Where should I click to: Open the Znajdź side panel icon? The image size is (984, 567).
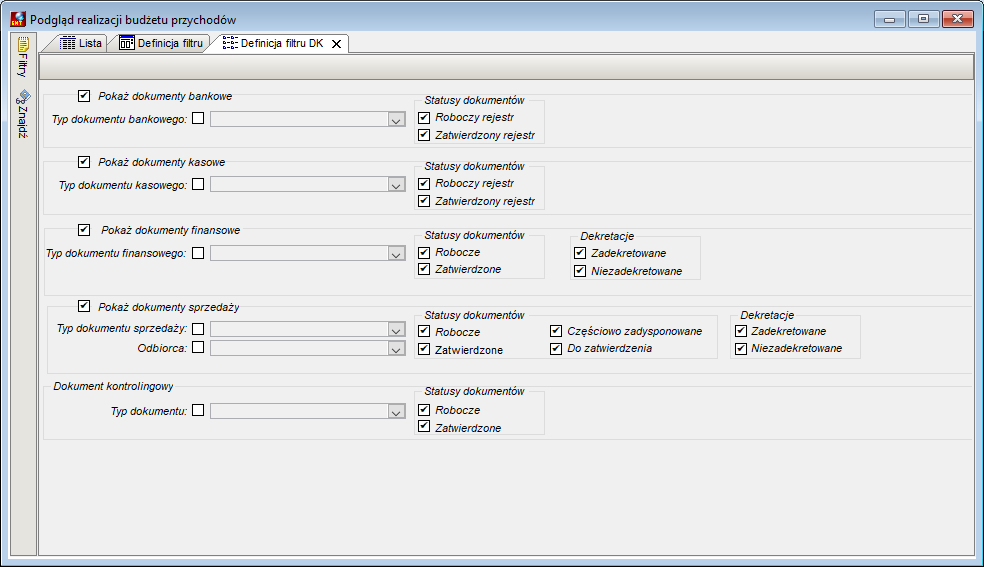point(23,97)
